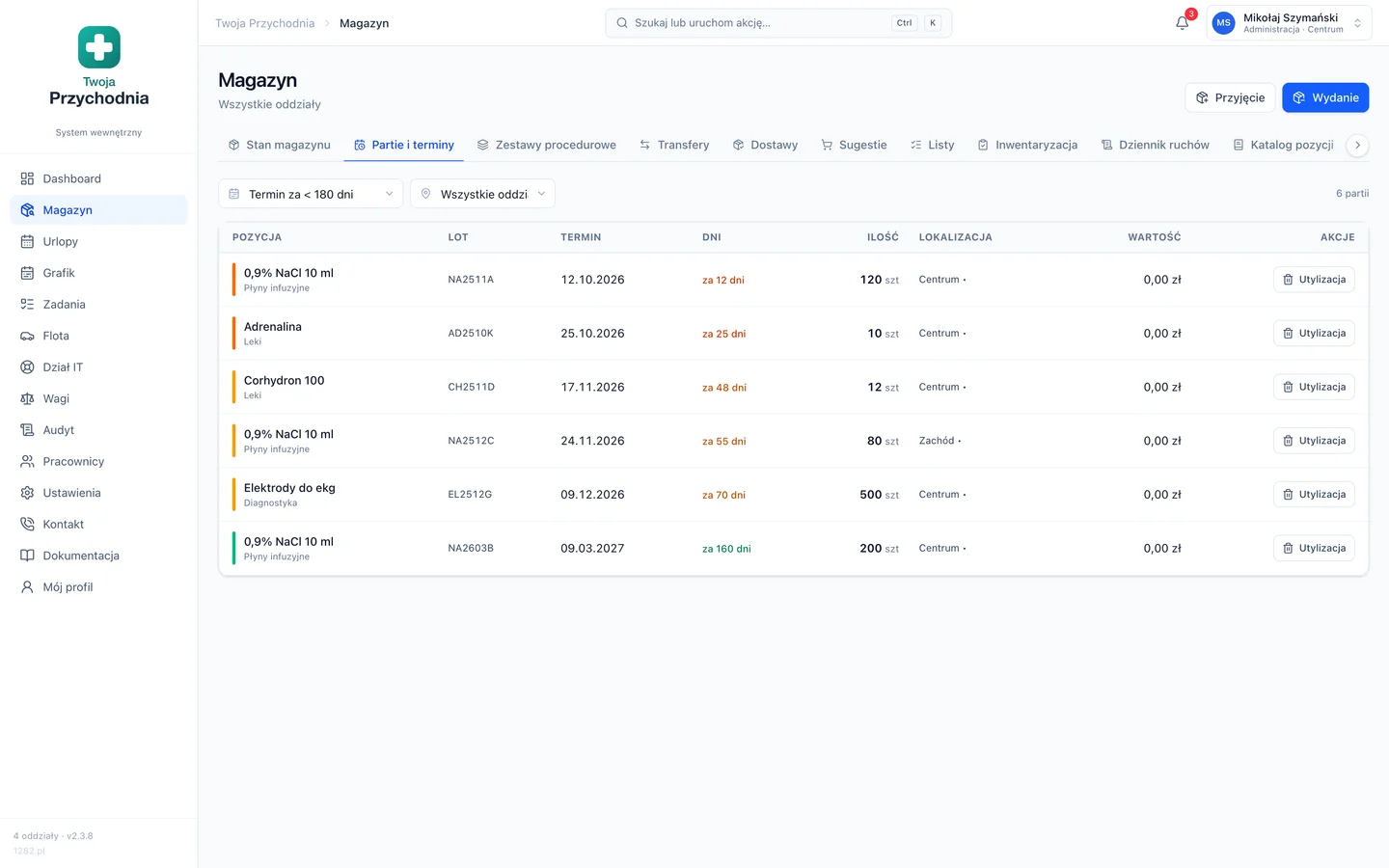Image resolution: width=1389 pixels, height=868 pixels.
Task: Click the lot number NA2512C
Action: point(471,441)
